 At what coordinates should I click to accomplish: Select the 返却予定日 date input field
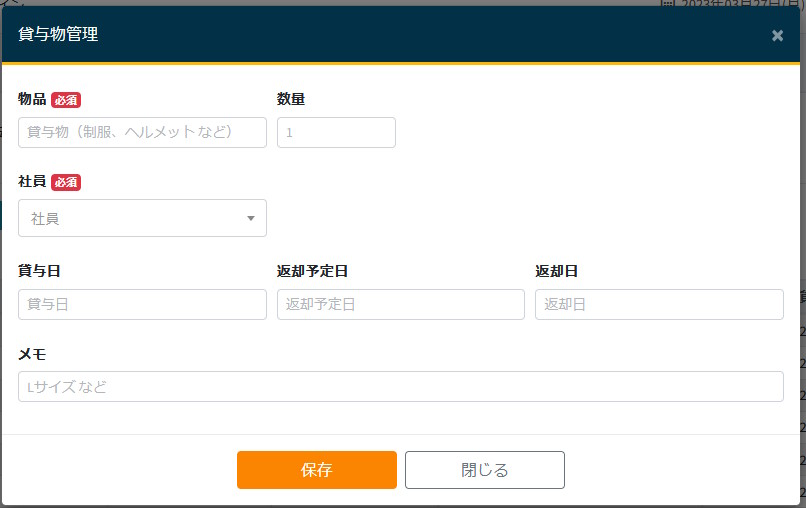coord(400,304)
